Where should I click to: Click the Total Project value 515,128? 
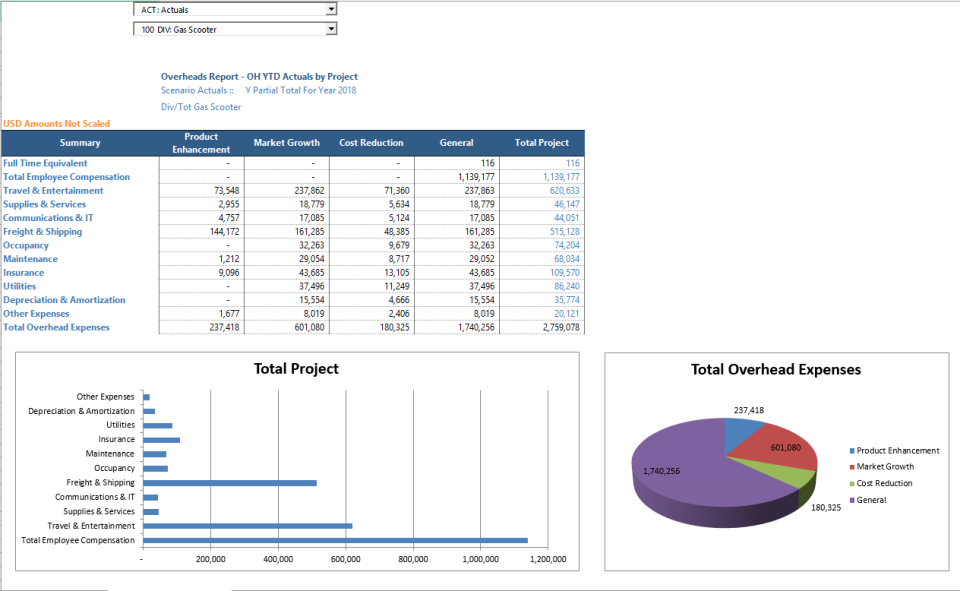564,232
